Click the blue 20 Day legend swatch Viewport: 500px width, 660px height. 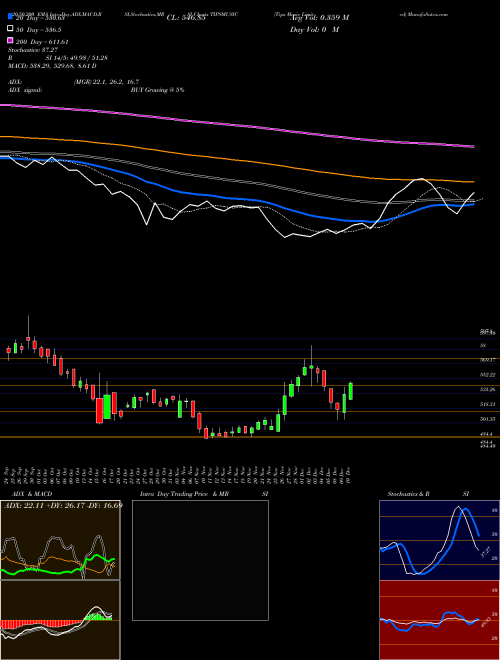10,17
